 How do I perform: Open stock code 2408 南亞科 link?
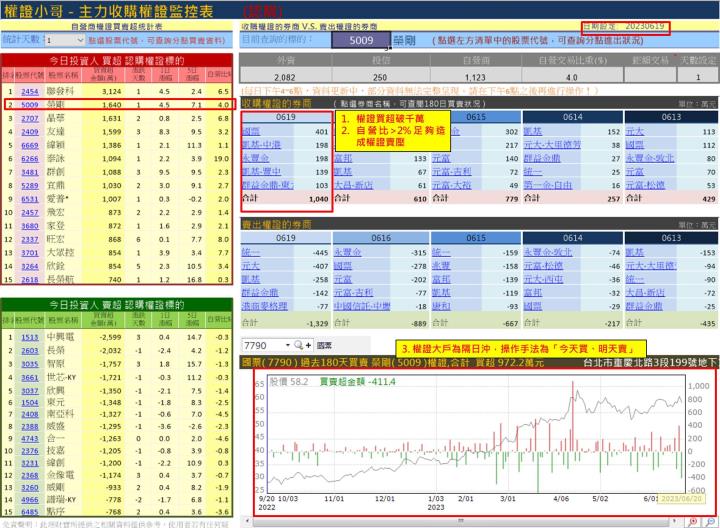tap(29, 414)
